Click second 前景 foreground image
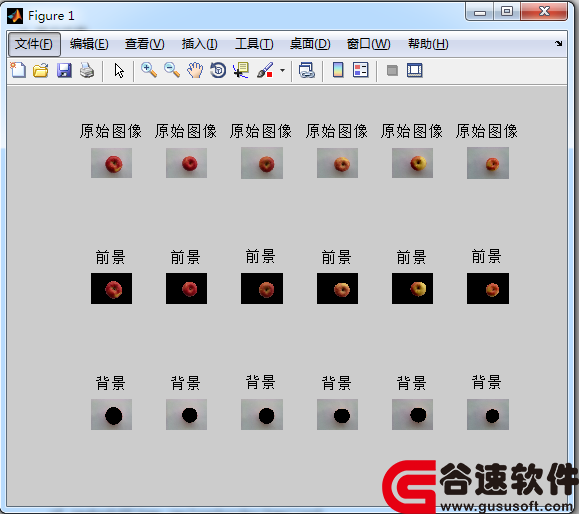This screenshot has width=579, height=514. point(186,288)
